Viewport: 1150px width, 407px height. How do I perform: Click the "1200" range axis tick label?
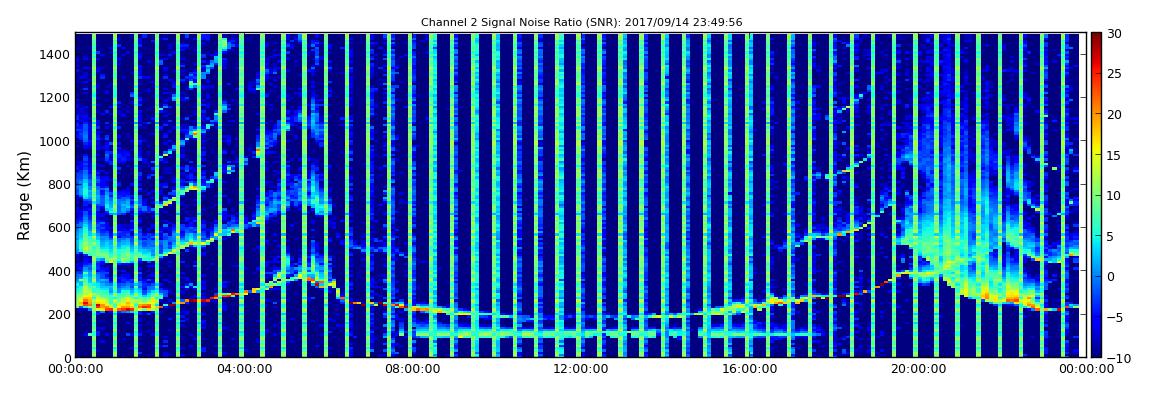pyautogui.click(x=56, y=98)
